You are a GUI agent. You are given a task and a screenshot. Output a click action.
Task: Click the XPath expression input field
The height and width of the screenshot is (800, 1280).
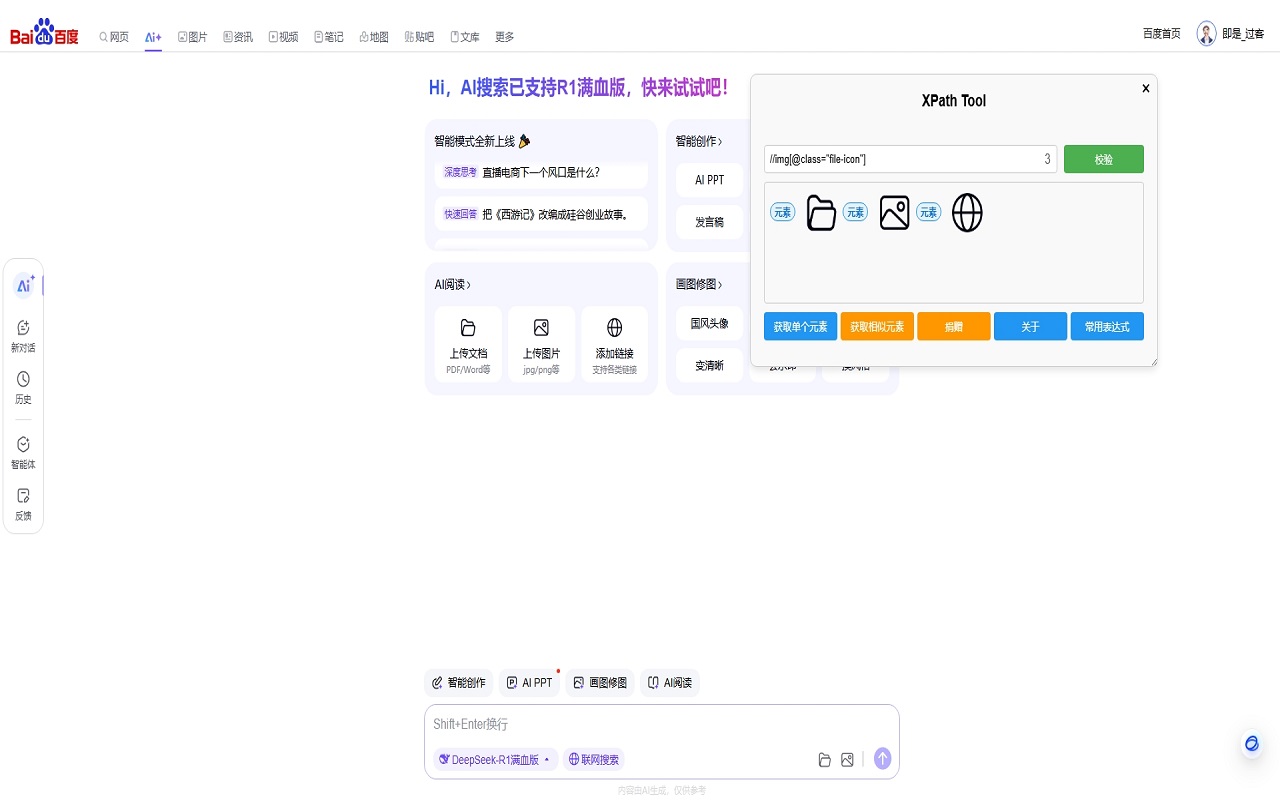[910, 159]
